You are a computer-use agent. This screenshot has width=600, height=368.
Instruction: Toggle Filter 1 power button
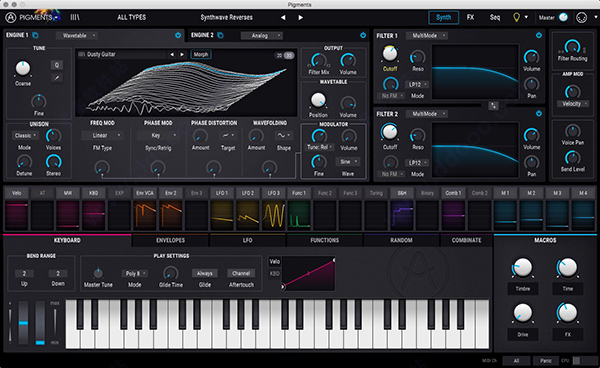pyautogui.click(x=539, y=35)
